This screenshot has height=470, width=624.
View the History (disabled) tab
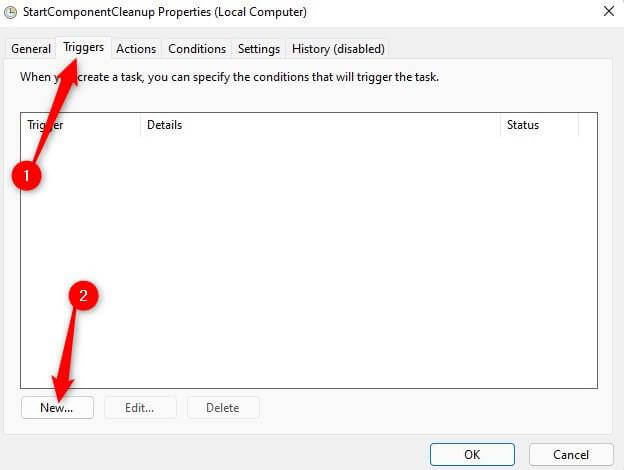pos(338,49)
